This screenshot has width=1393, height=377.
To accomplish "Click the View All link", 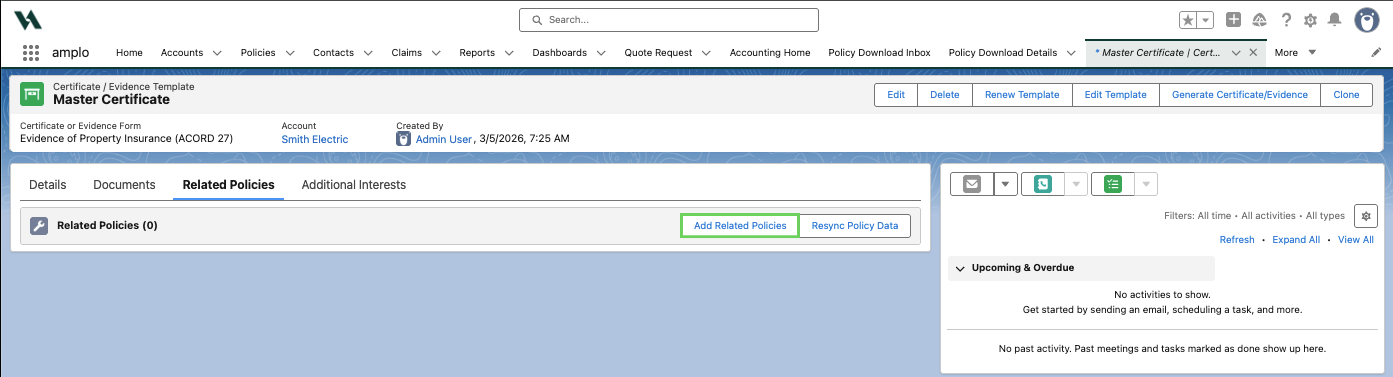I will pyautogui.click(x=1356, y=240).
